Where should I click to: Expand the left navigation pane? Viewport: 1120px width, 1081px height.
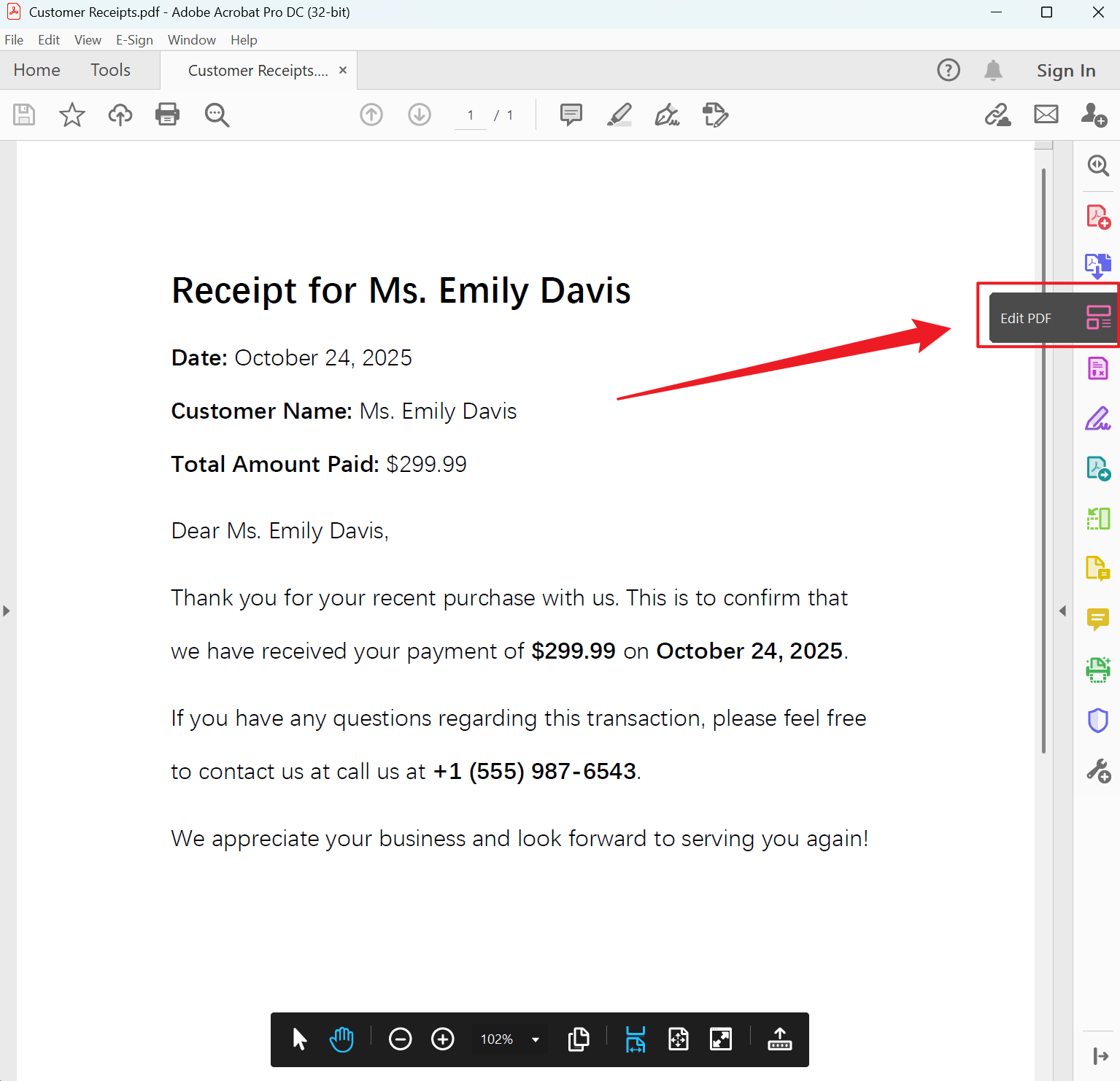tap(7, 611)
